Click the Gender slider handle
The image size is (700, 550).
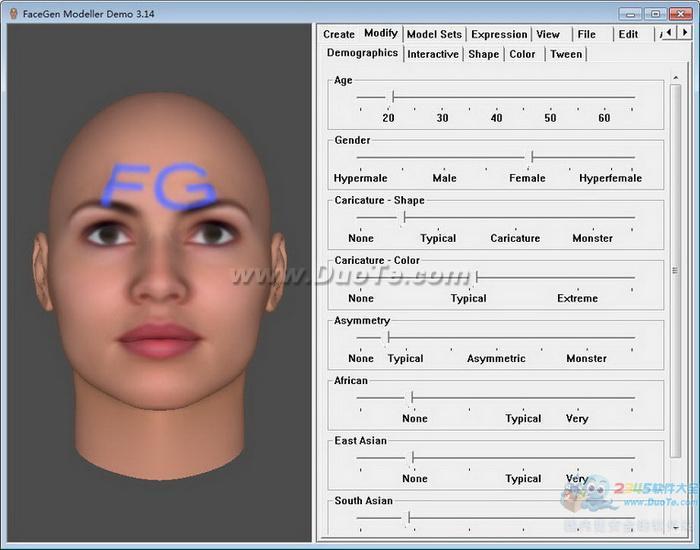pyautogui.click(x=532, y=157)
